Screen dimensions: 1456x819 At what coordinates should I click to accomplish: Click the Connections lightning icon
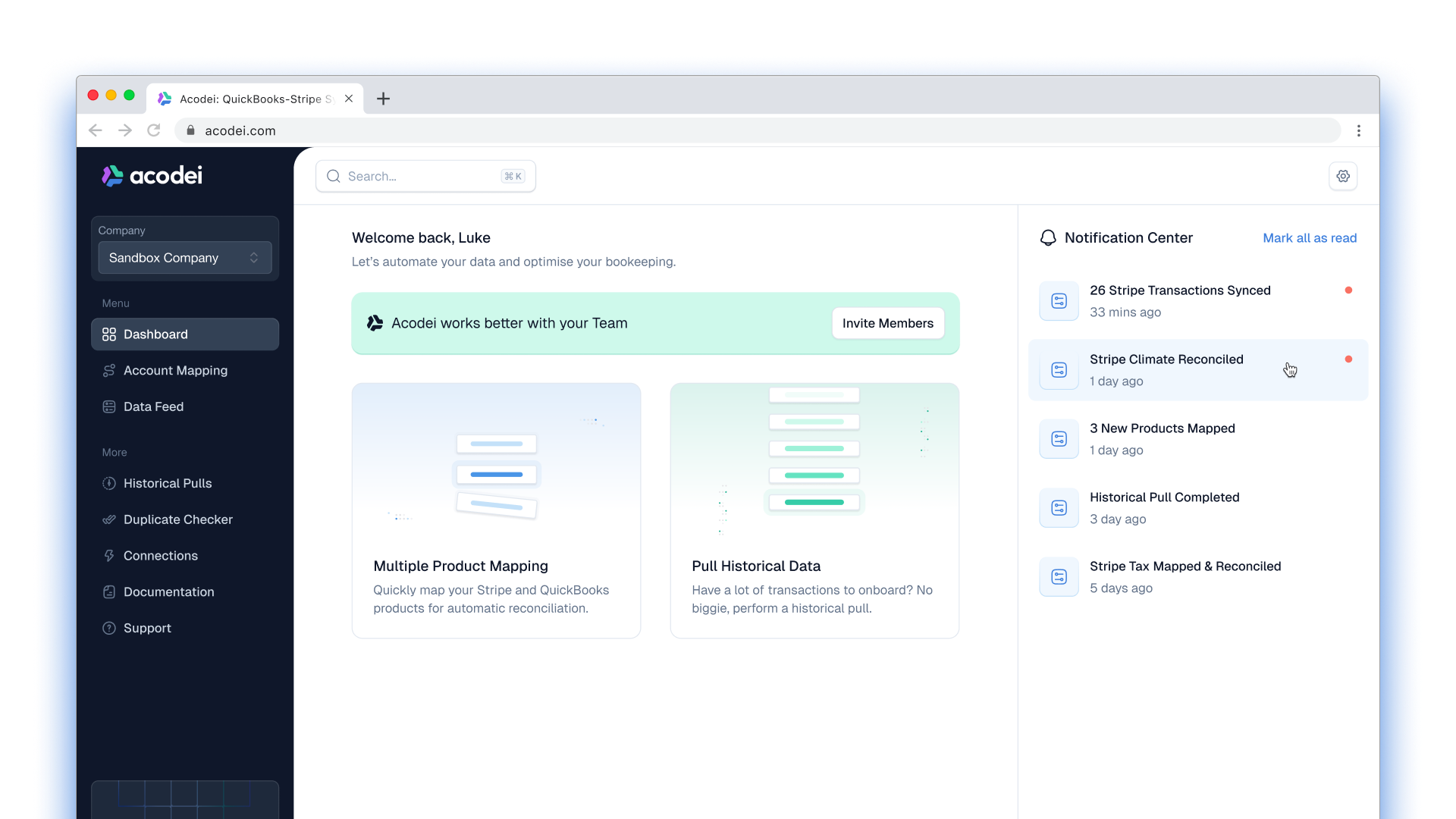(x=110, y=556)
